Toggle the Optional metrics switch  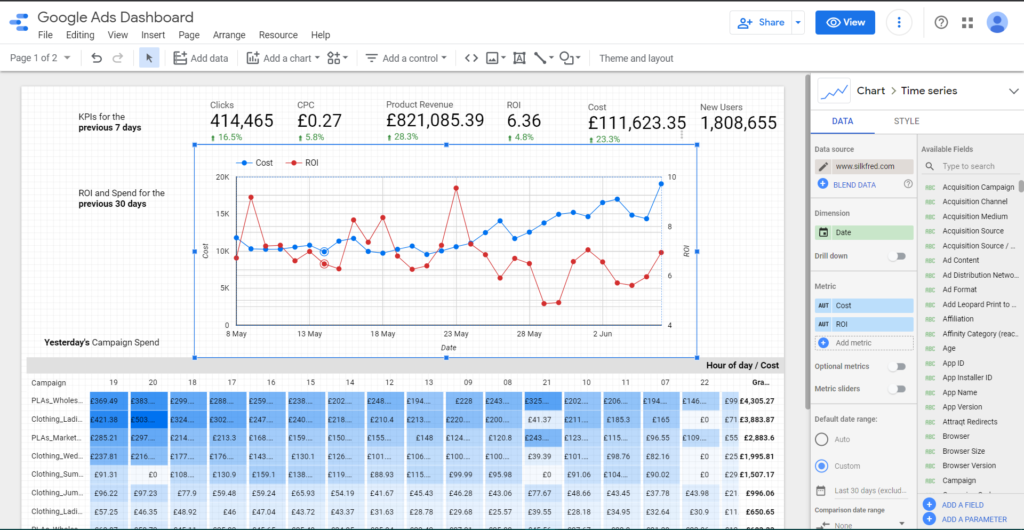click(897, 367)
